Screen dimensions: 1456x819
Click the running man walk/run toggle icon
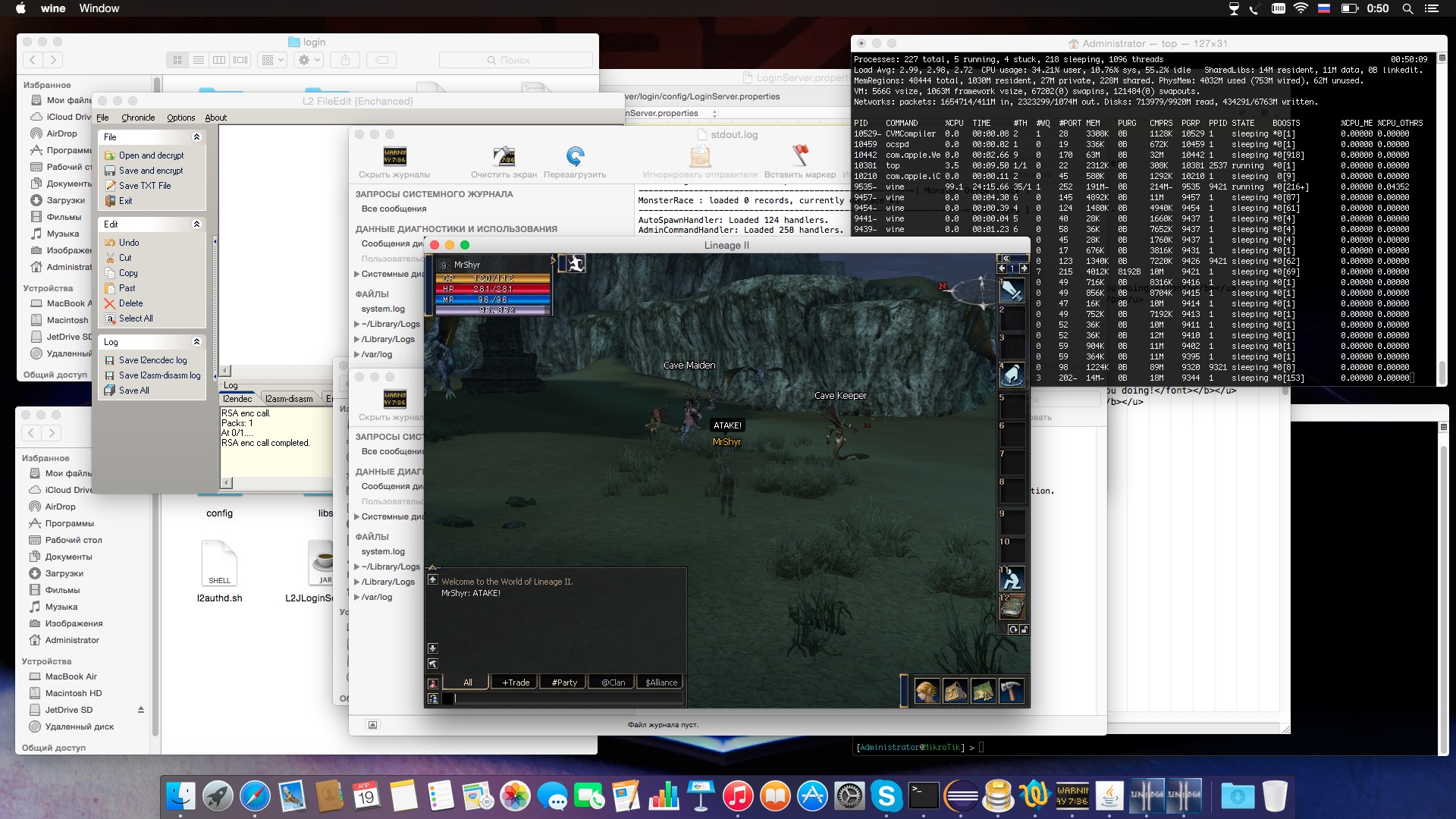pyautogui.click(x=576, y=263)
